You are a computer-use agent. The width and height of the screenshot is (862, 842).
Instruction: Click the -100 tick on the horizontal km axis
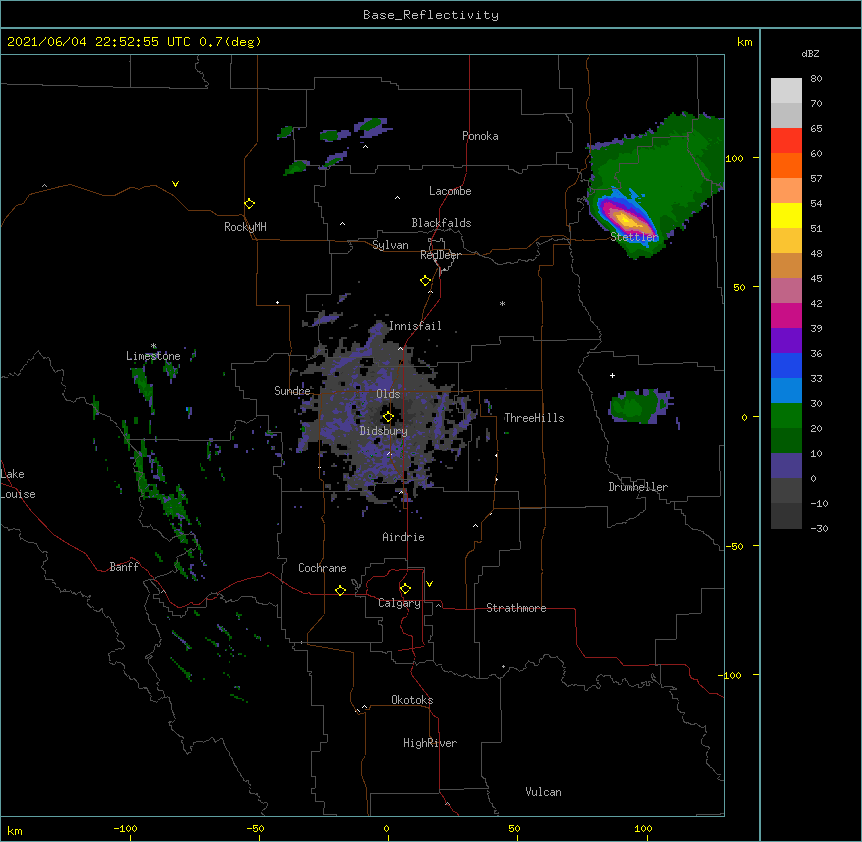(x=125, y=828)
